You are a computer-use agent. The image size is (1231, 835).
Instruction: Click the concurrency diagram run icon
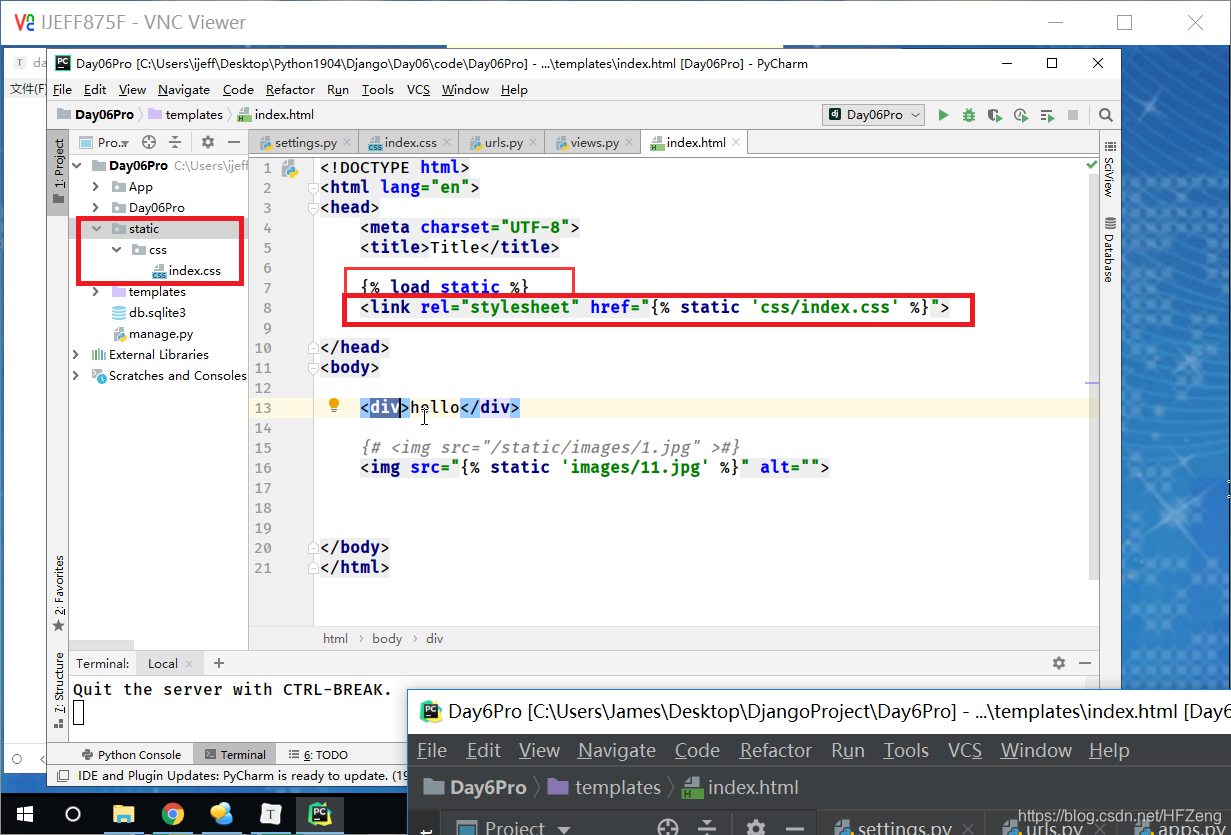click(1047, 115)
